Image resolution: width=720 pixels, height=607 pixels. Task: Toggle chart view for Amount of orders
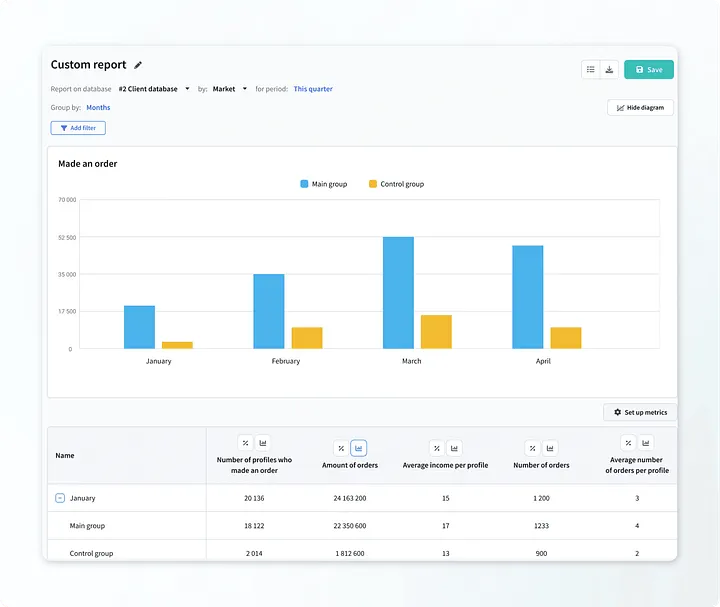[x=359, y=448]
